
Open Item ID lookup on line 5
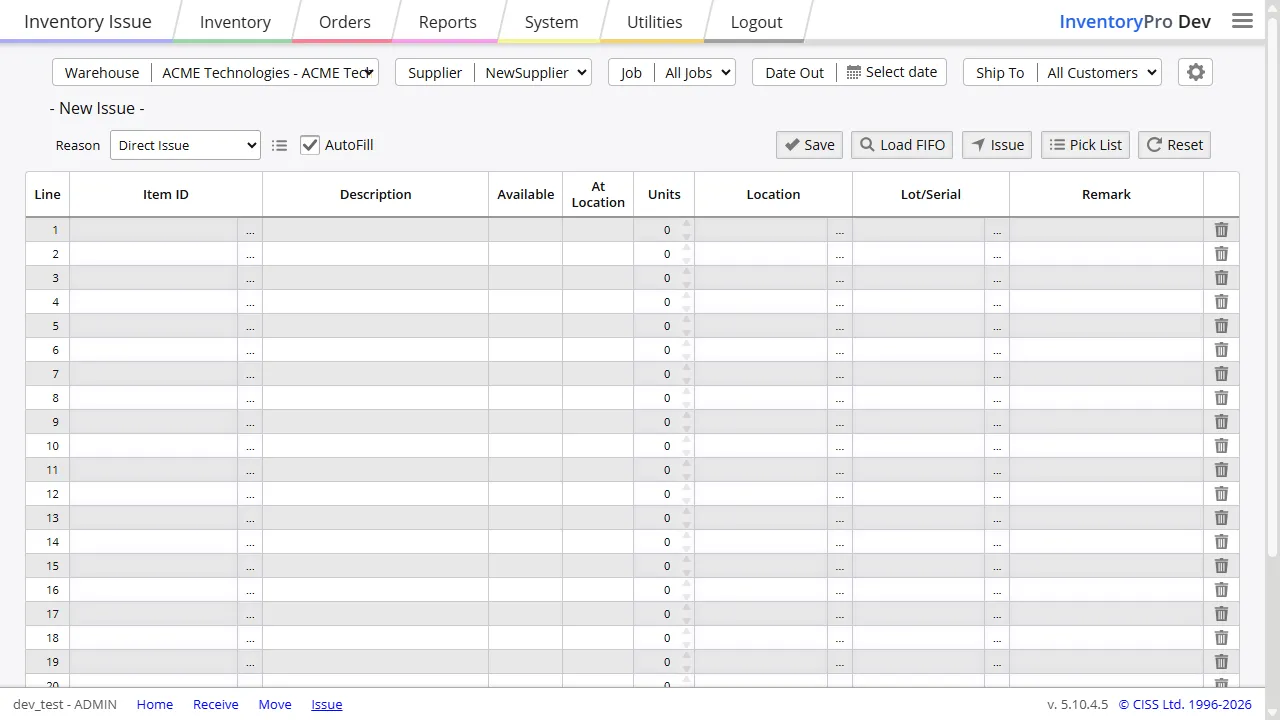[x=250, y=326]
